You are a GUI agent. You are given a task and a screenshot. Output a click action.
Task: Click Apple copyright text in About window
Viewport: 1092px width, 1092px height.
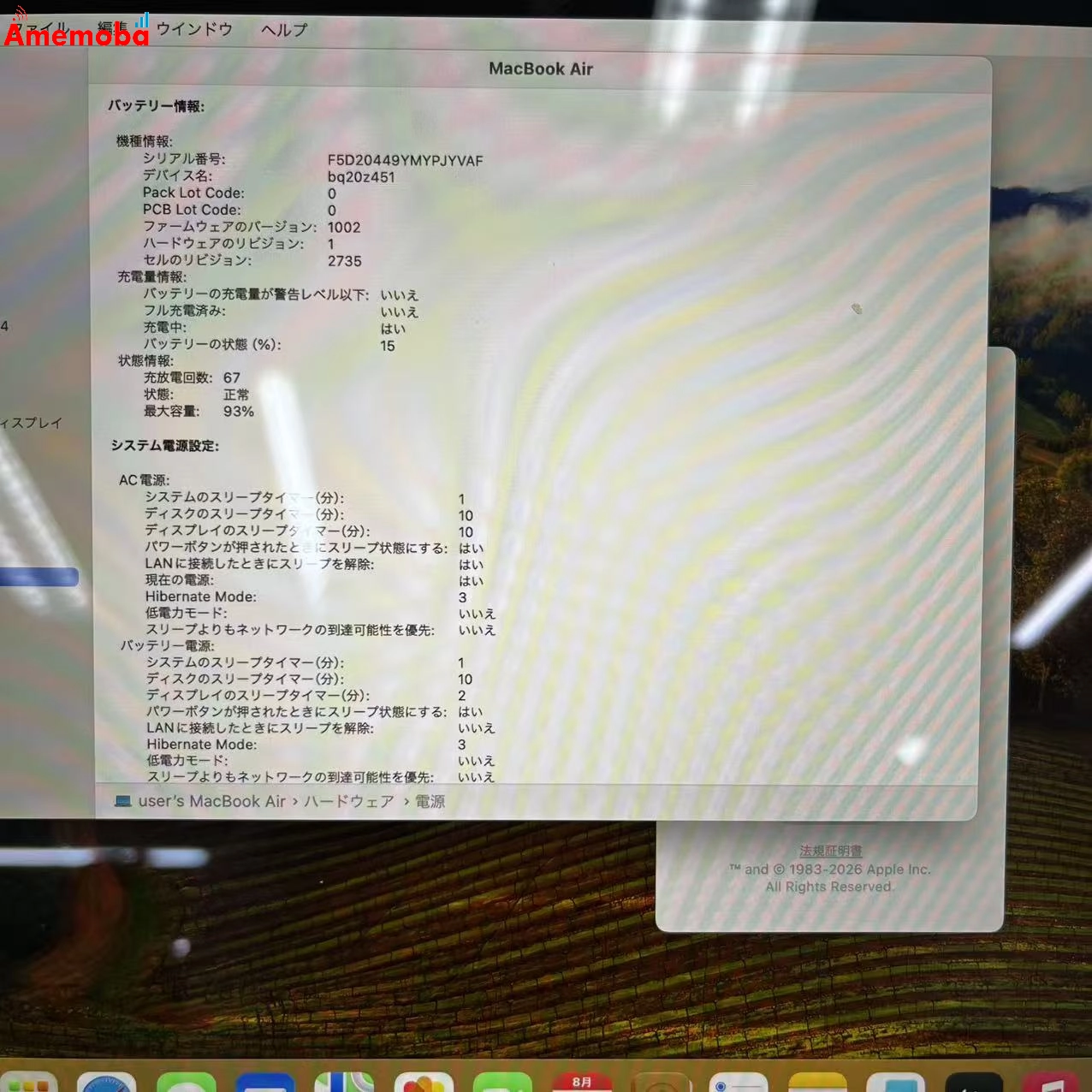829,878
